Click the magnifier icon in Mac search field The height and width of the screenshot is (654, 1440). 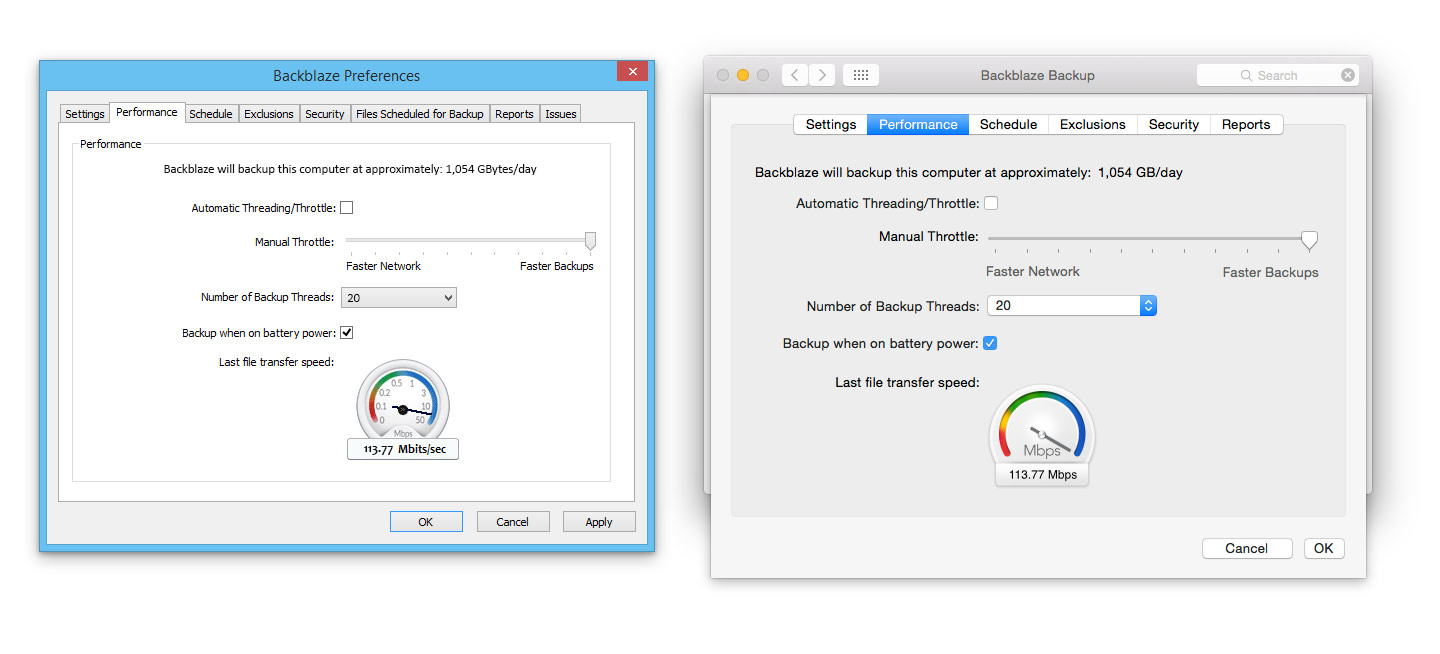(x=1246, y=75)
